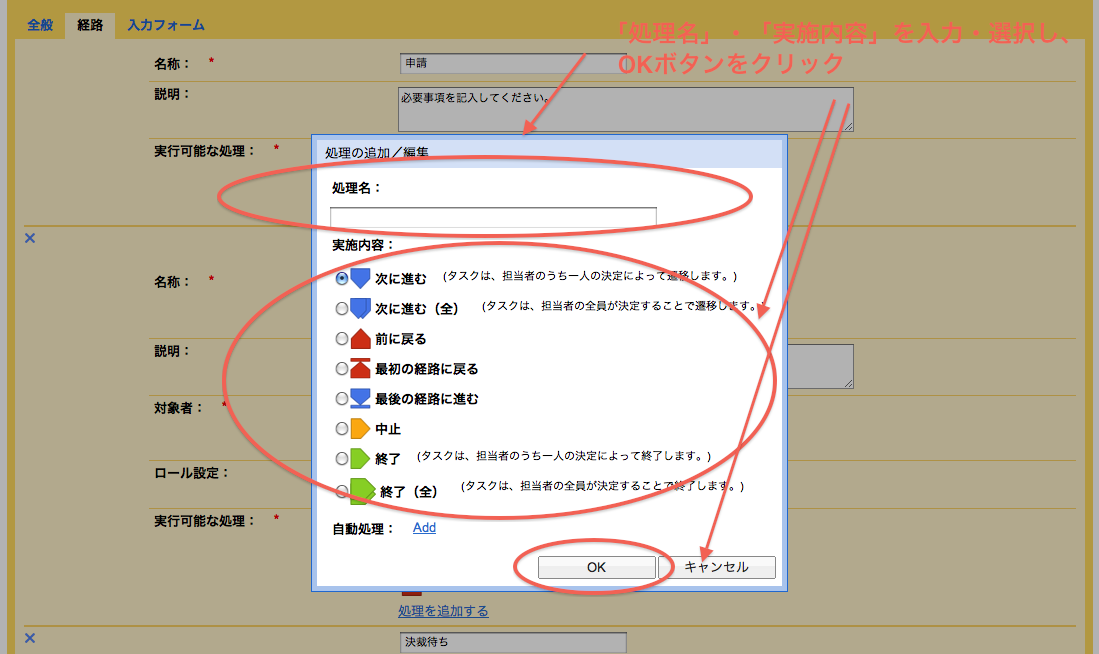Click the red 最初の経路に戻る icon
The width and height of the screenshot is (1099, 654).
(x=361, y=369)
